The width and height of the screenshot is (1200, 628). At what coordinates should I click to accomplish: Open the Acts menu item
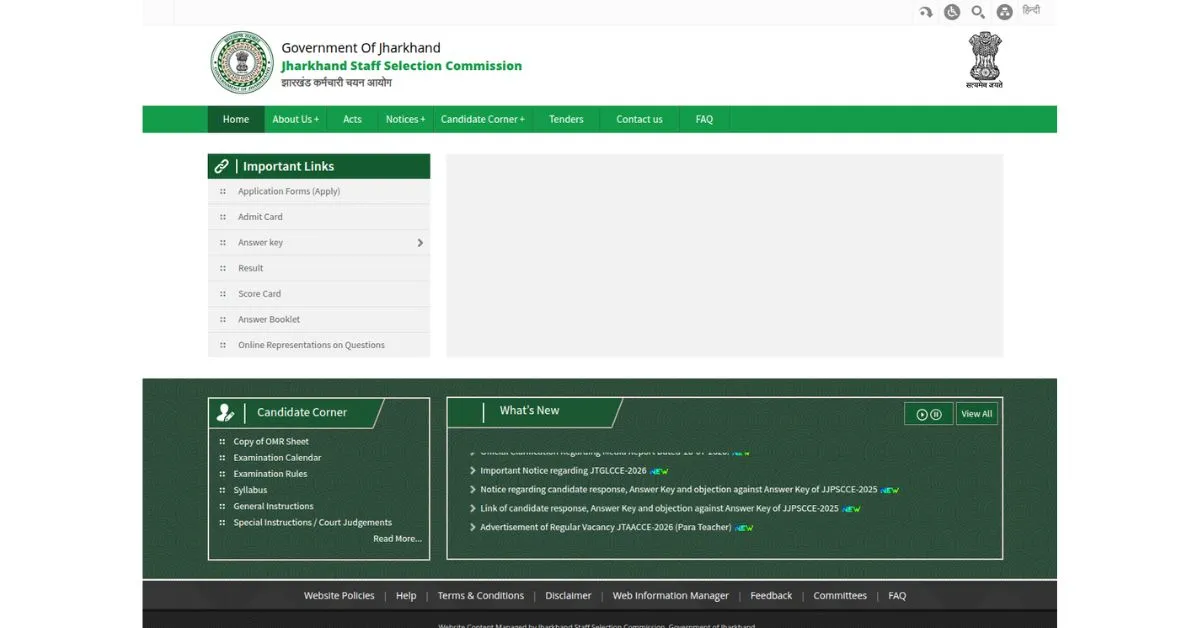[353, 119]
